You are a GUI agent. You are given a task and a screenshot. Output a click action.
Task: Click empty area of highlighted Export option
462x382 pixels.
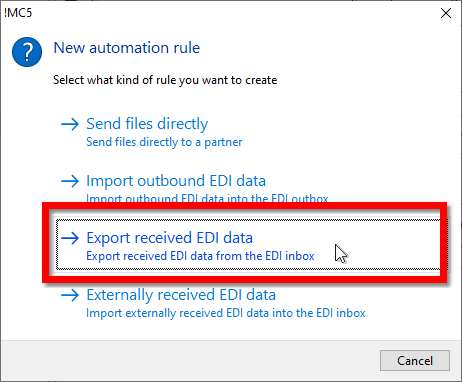click(x=387, y=245)
